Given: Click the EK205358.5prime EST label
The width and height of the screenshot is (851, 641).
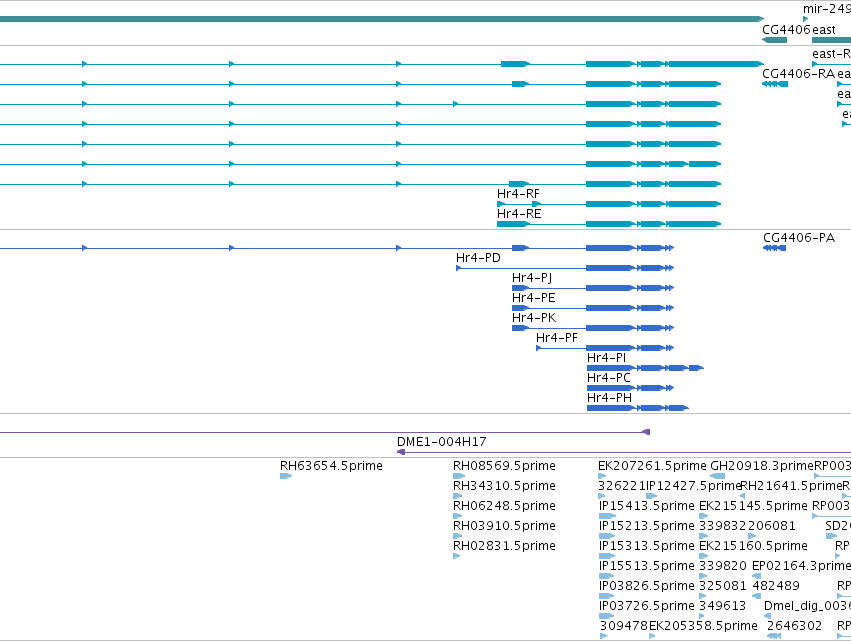Looking at the screenshot, I should 703,626.
